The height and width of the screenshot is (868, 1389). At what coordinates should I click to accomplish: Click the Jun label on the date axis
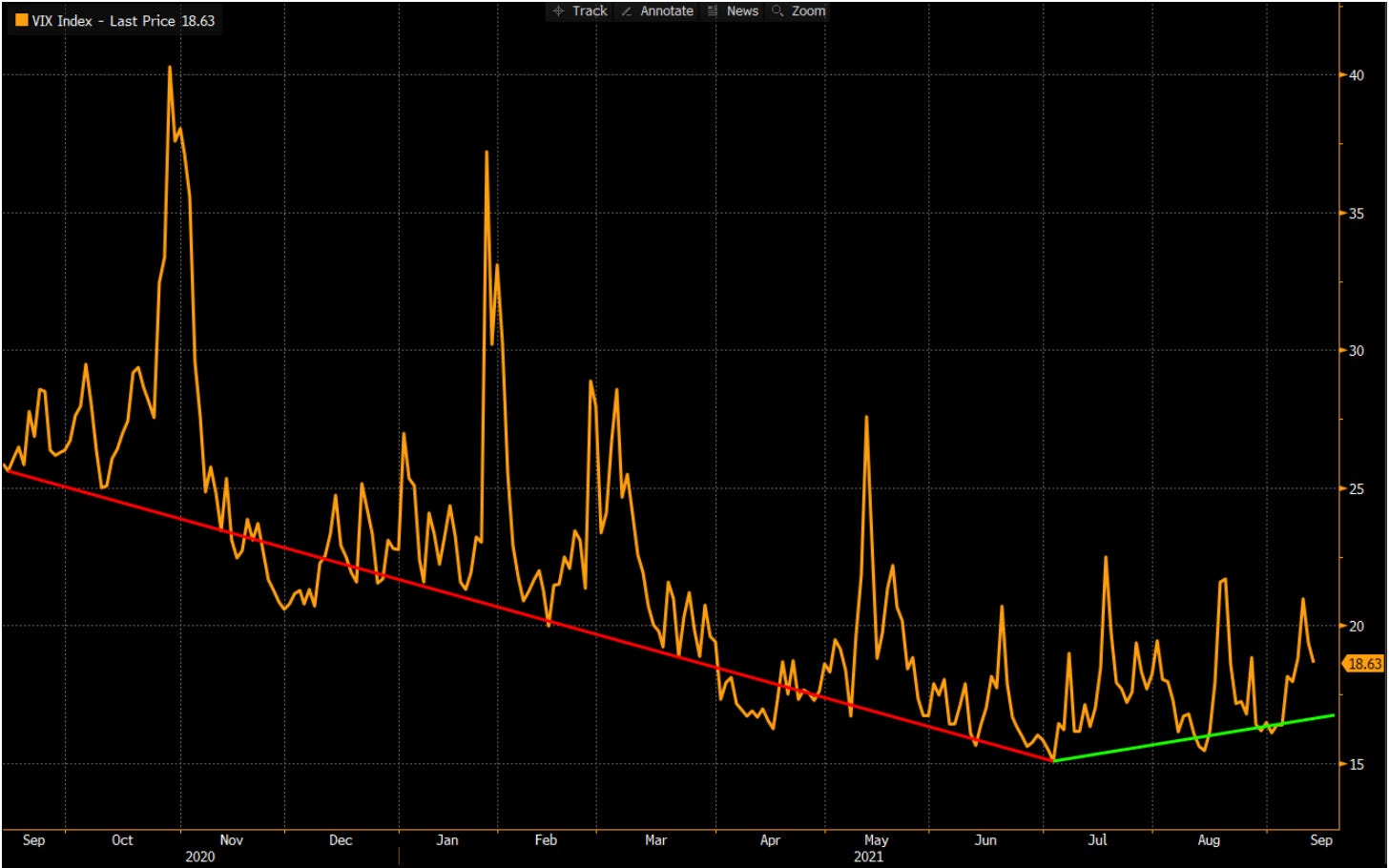(x=985, y=840)
